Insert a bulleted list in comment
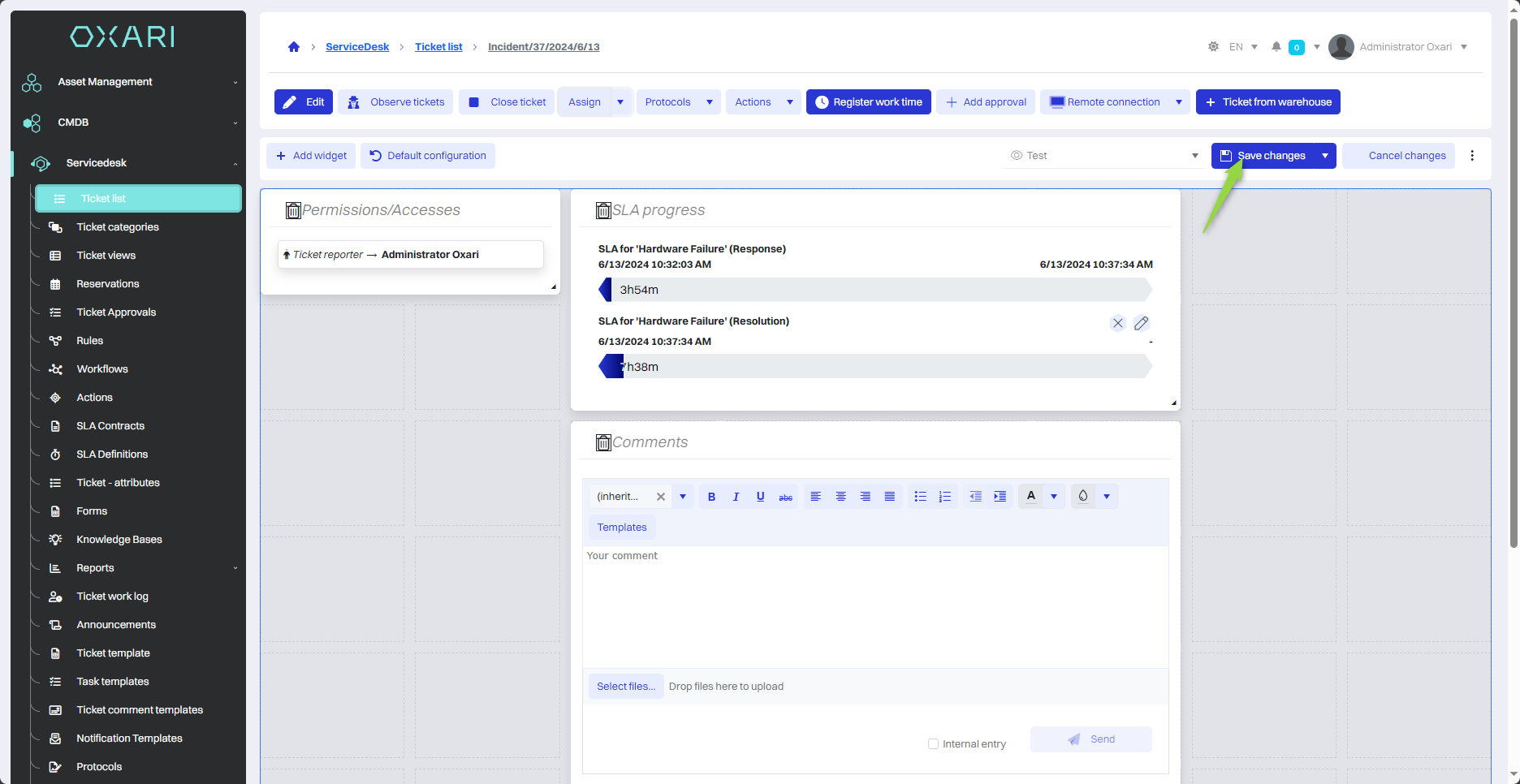Viewport: 1520px width, 784px height. pyautogui.click(x=920, y=497)
